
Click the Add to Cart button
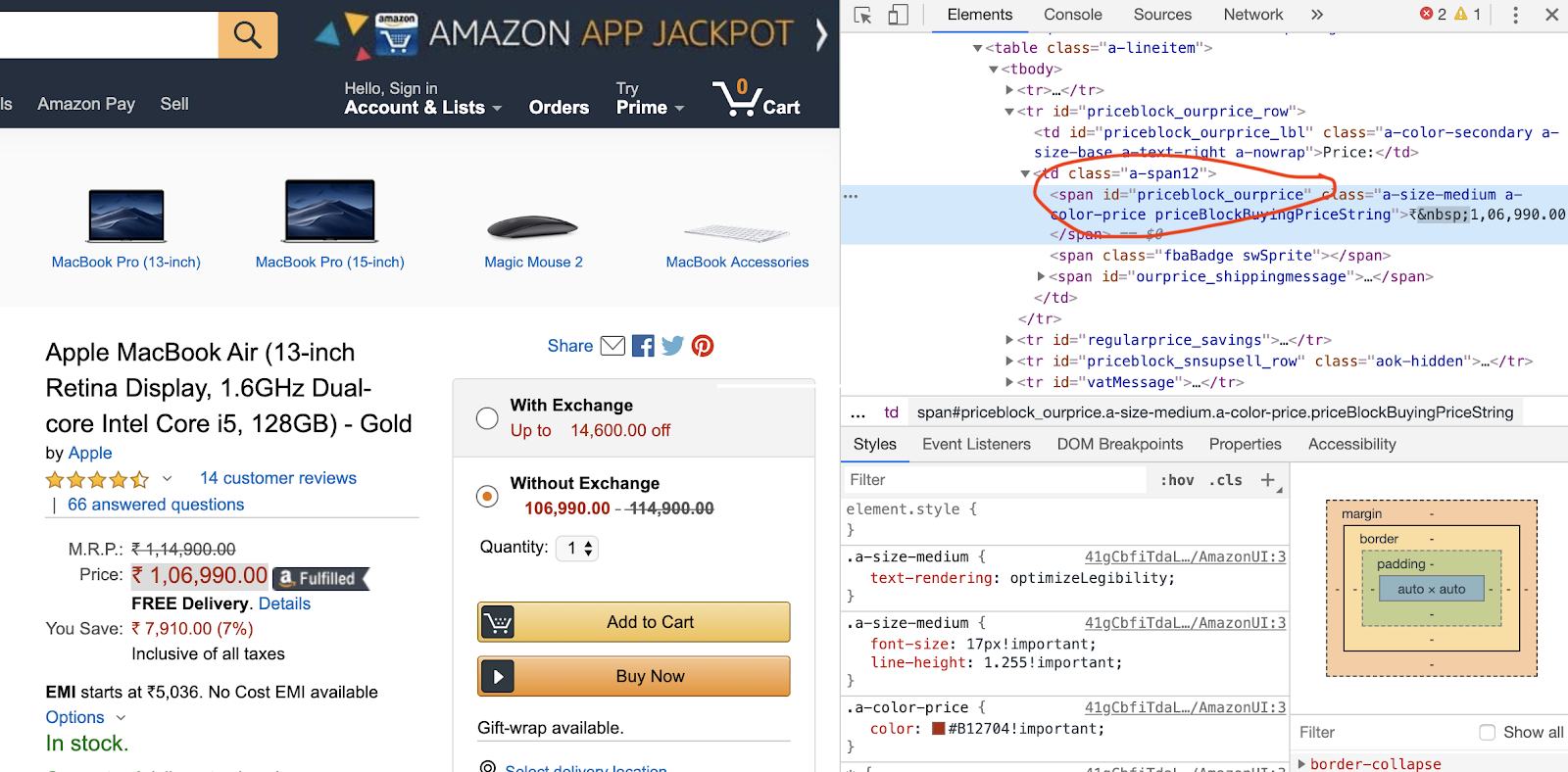634,622
